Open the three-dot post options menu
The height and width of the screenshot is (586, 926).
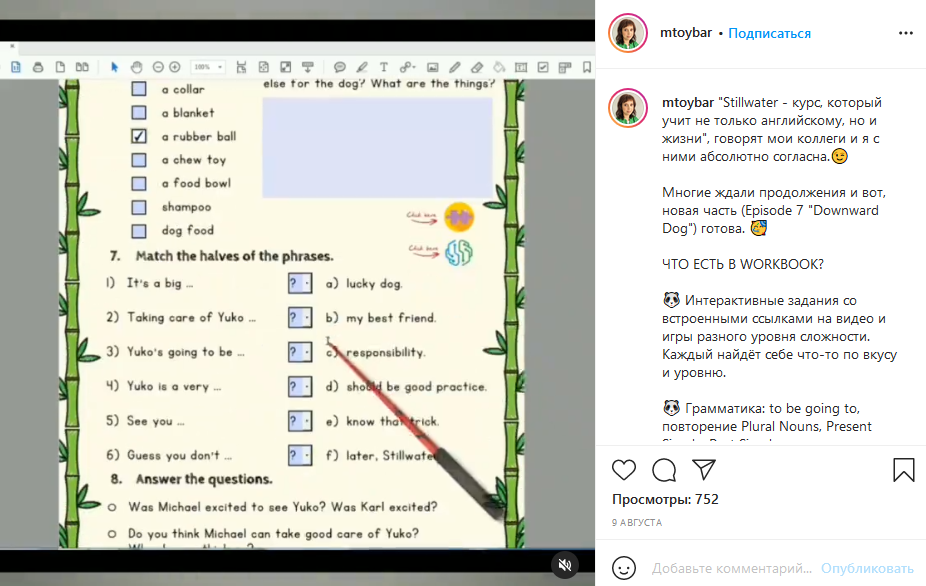pos(905,33)
